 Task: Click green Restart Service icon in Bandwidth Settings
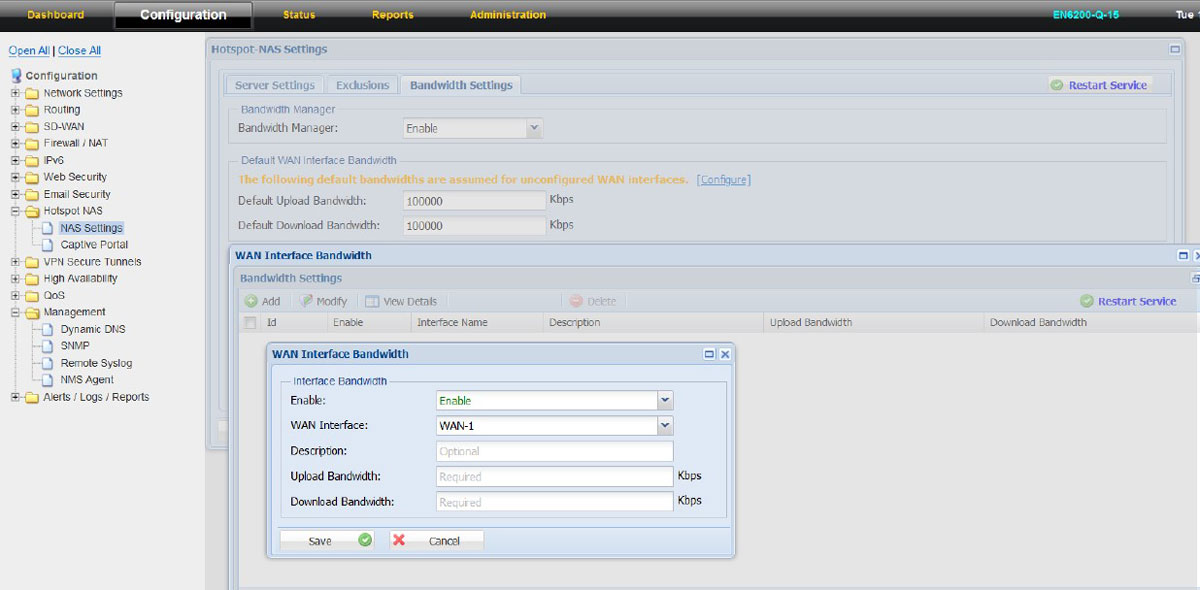pyautogui.click(x=1087, y=301)
